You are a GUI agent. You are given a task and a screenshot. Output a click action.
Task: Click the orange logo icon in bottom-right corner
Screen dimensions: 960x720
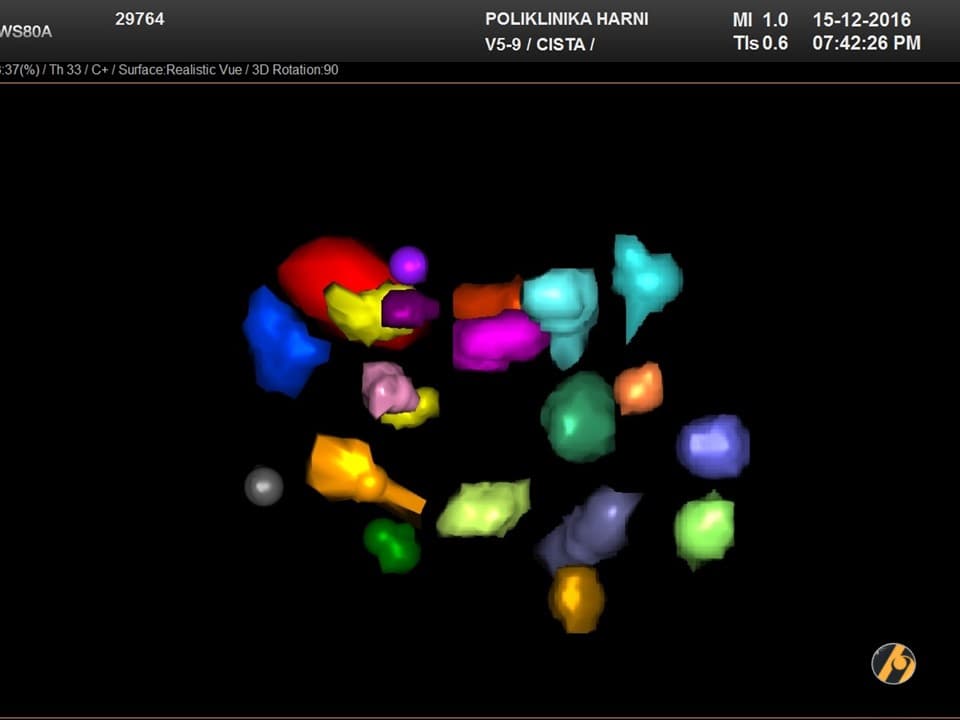pos(893,663)
